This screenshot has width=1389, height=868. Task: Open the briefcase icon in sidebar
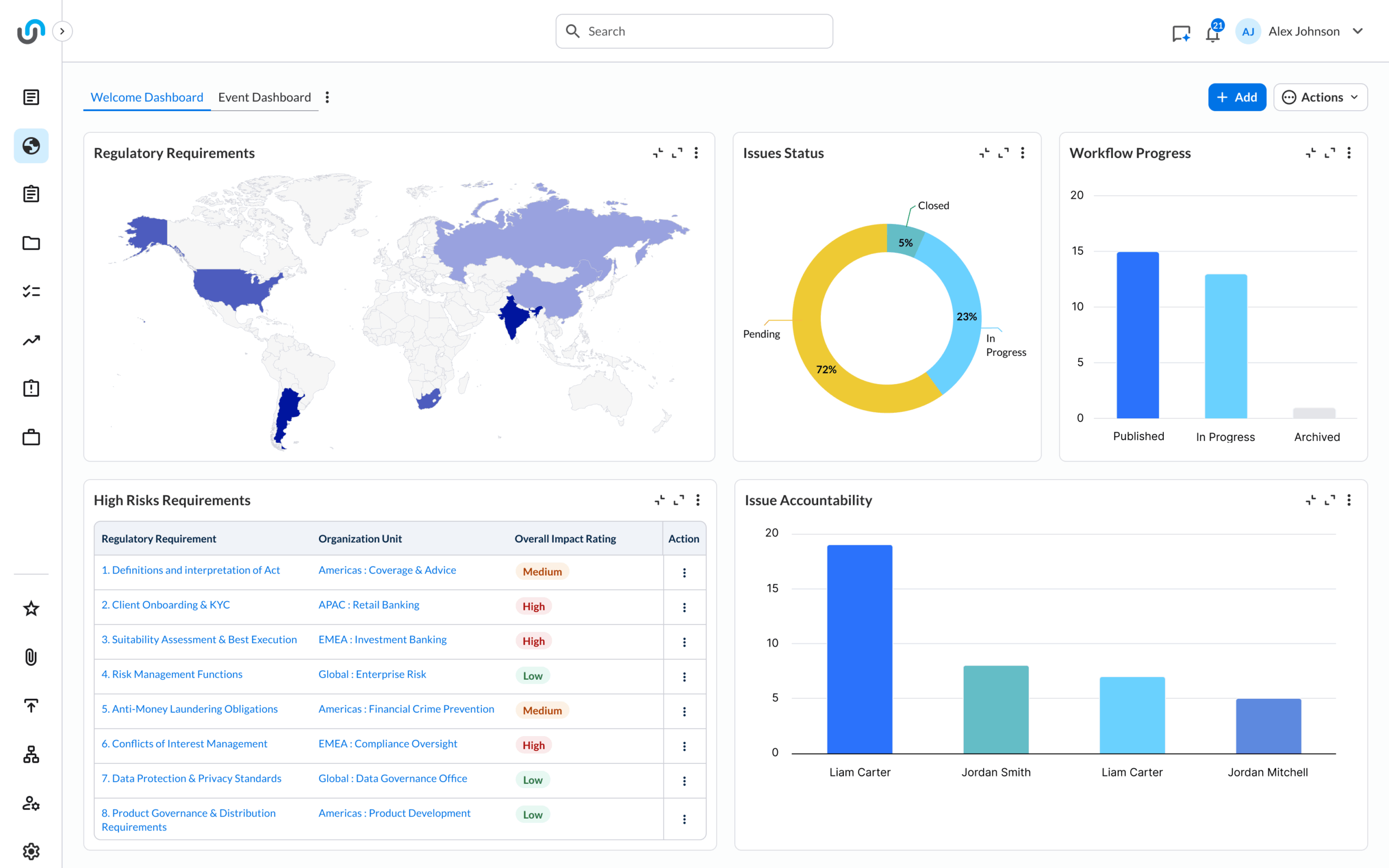coord(31,437)
